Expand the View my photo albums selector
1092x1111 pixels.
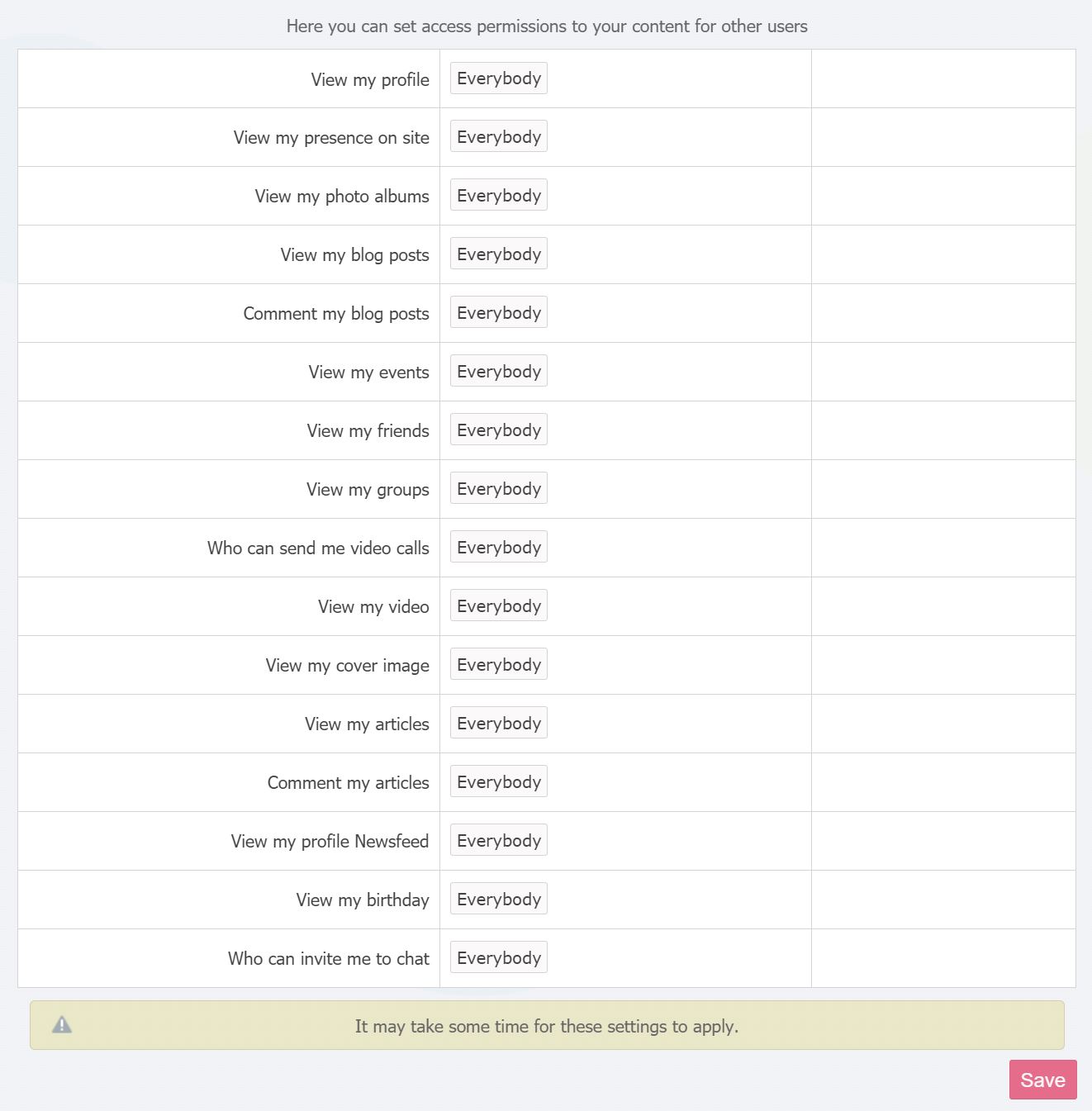[x=499, y=196]
